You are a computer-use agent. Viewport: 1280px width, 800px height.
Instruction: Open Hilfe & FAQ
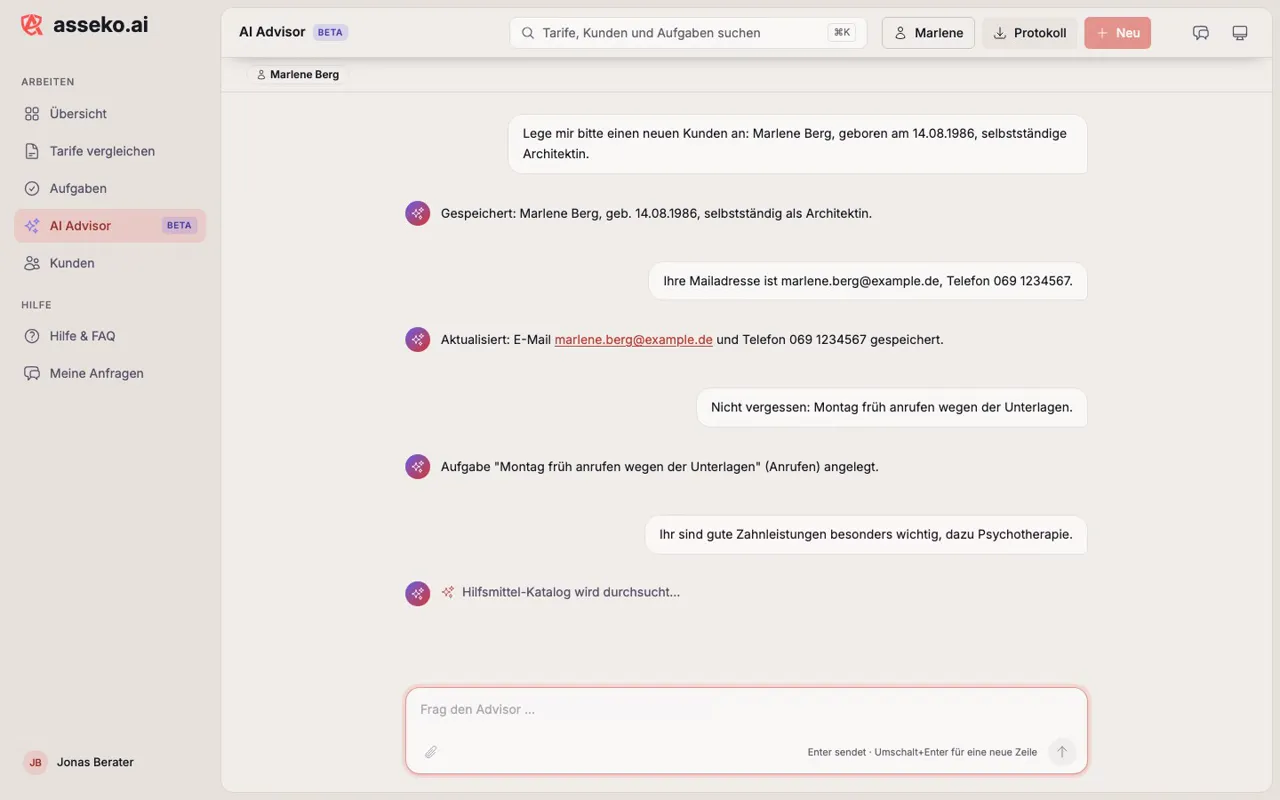point(110,336)
